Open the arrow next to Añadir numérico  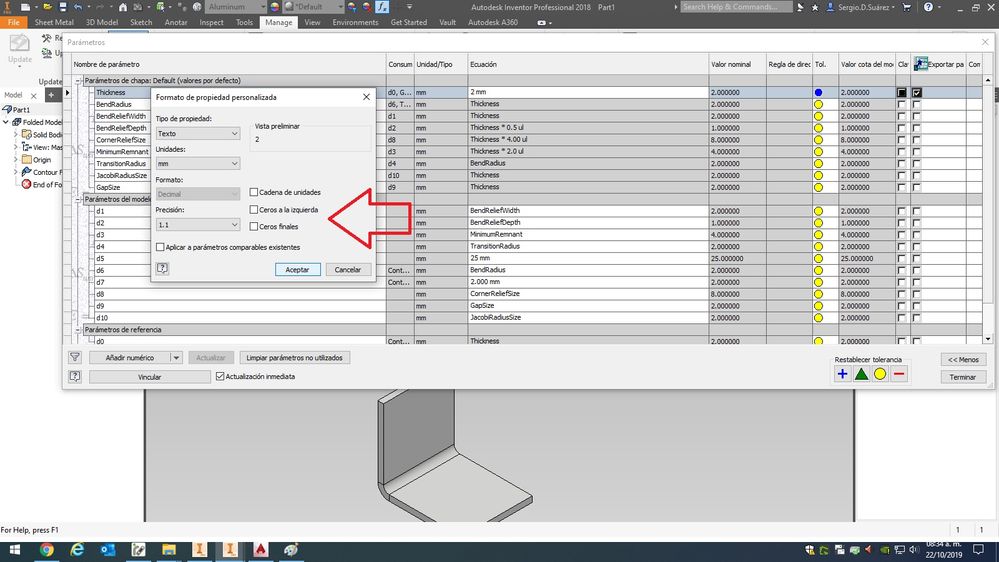(x=176, y=358)
